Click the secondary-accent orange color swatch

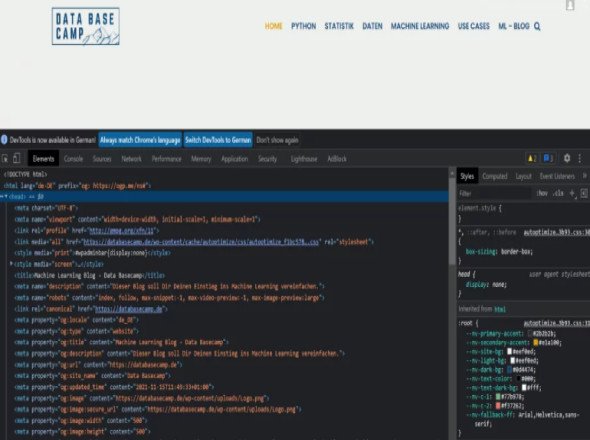pyautogui.click(x=536, y=343)
